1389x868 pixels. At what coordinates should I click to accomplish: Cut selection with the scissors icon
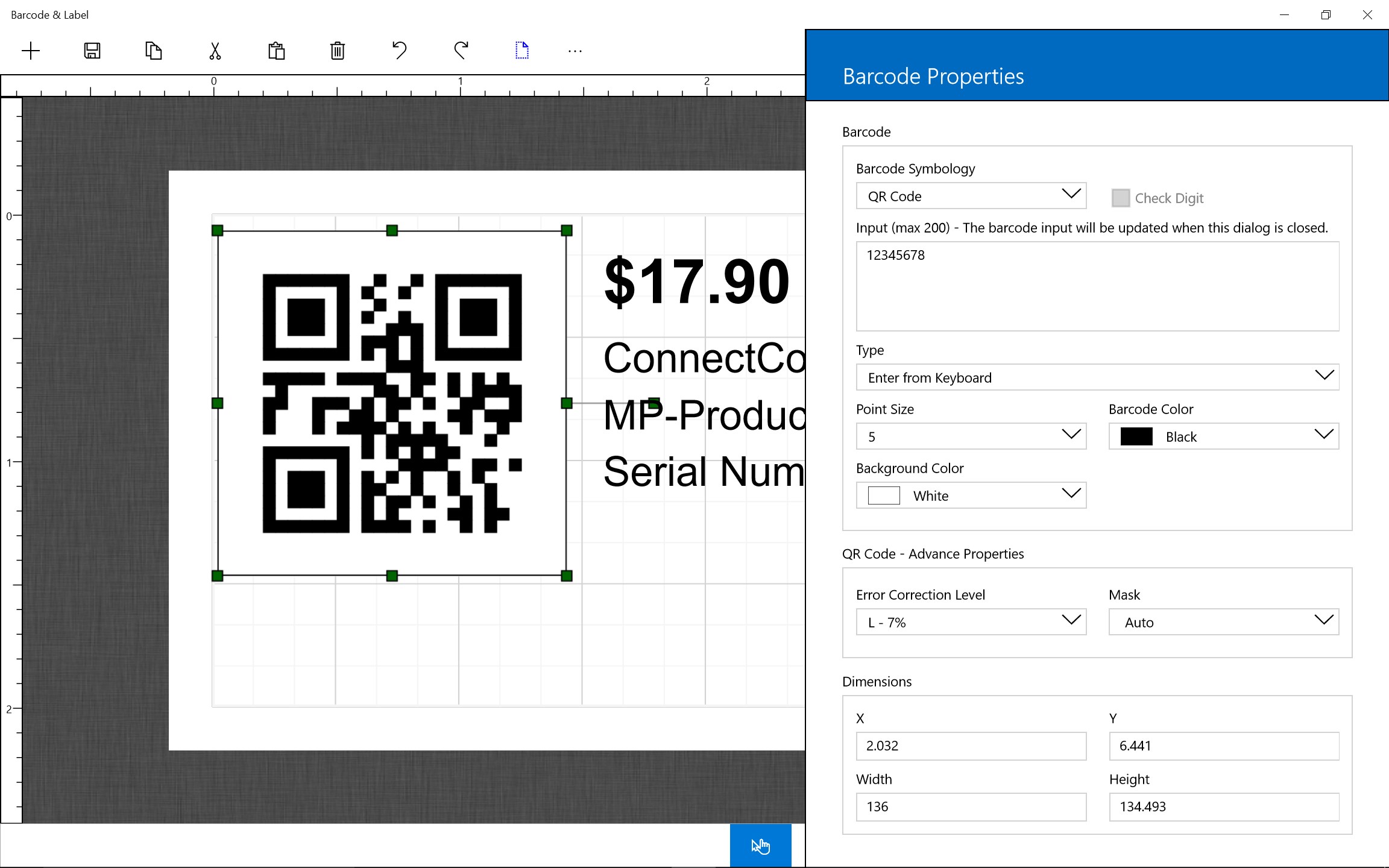click(215, 51)
